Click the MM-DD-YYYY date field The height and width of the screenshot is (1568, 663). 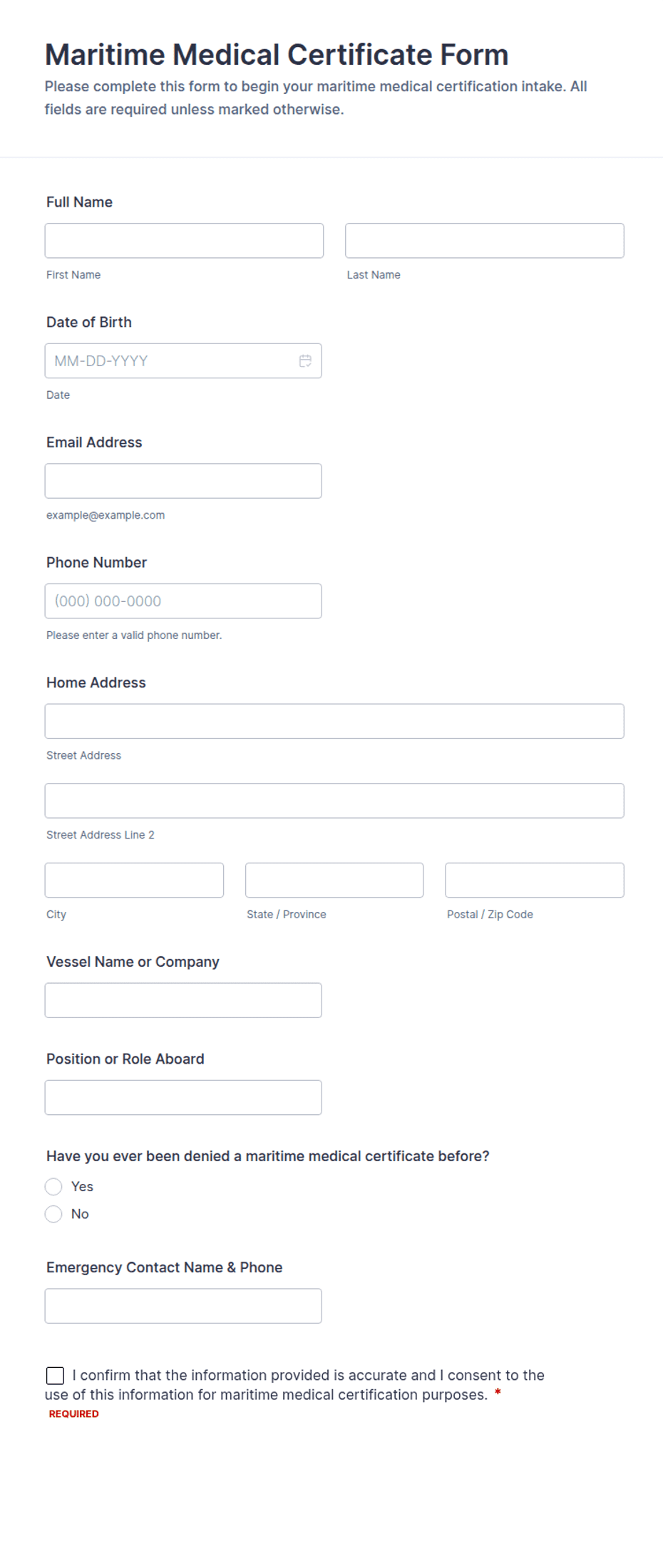[183, 361]
